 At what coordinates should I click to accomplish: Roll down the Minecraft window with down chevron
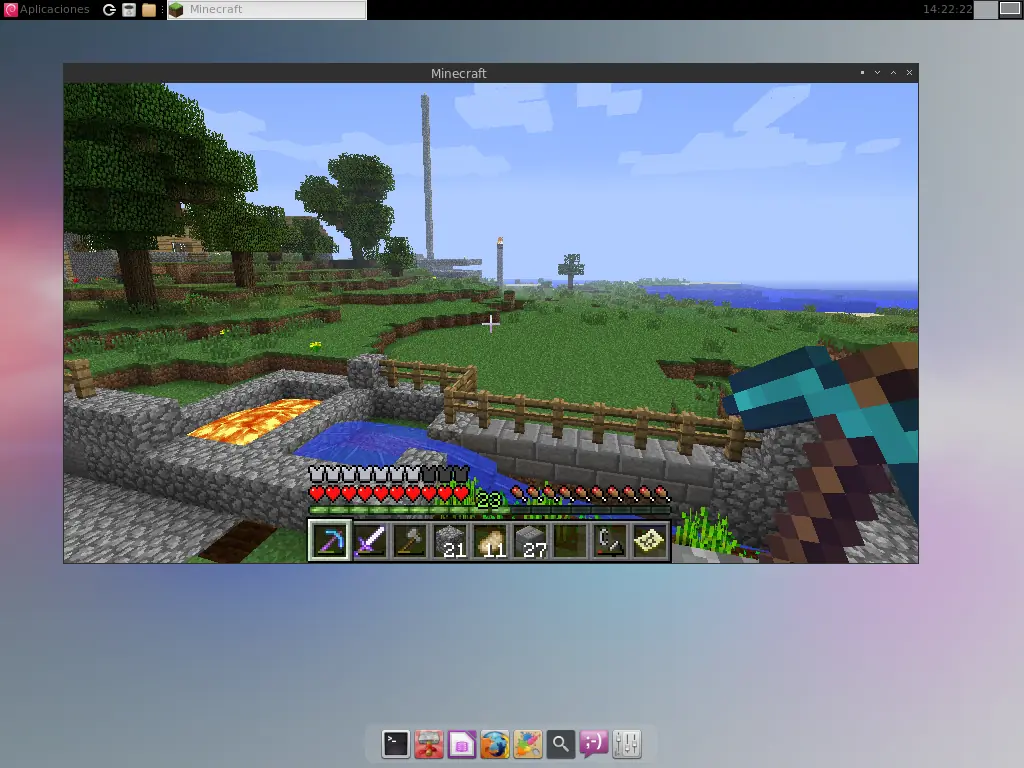(878, 72)
